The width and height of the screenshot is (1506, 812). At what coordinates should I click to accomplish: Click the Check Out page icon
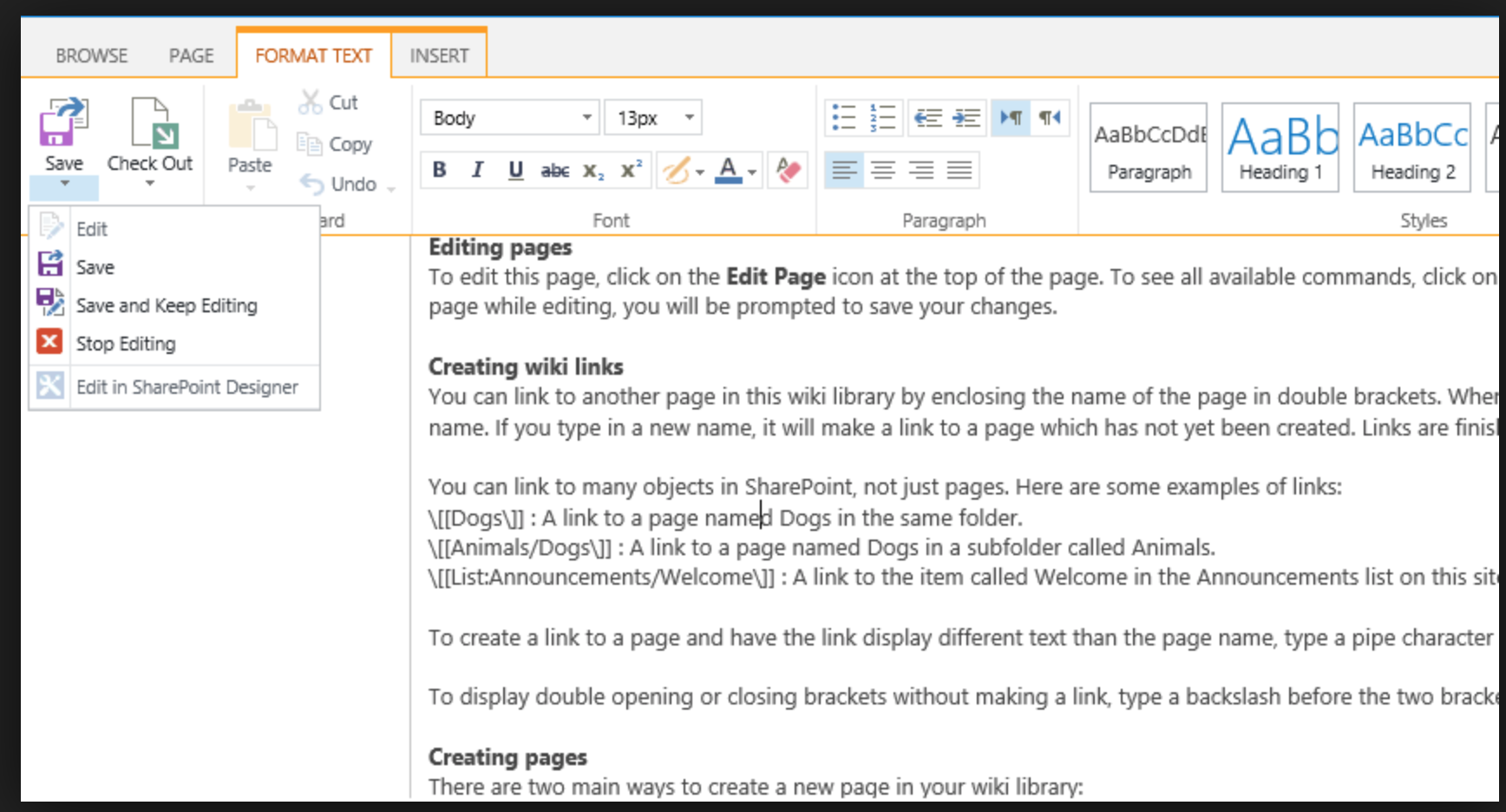click(153, 124)
